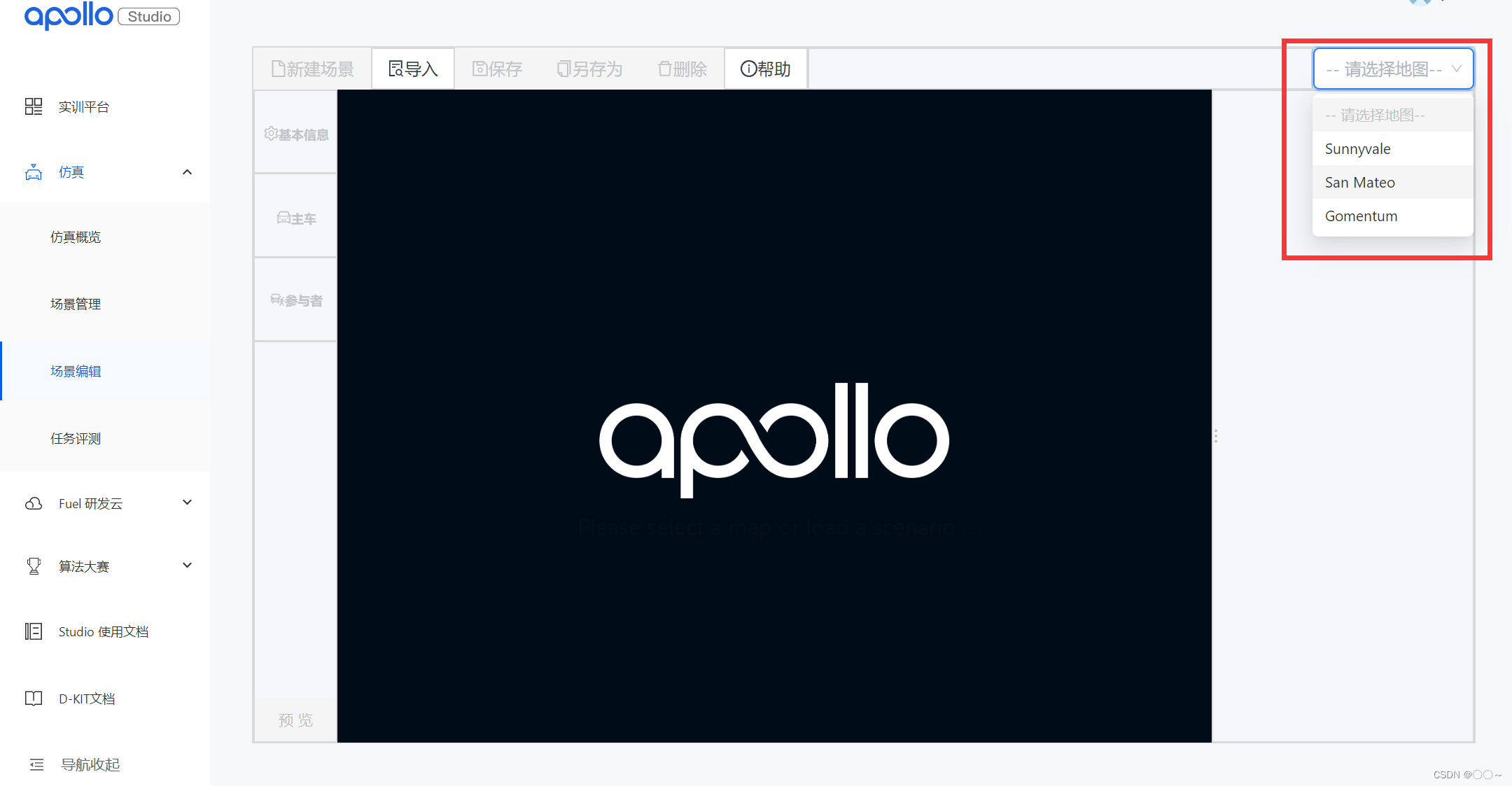Expand the Fuel 研发云 submenu
Image resolution: width=1512 pixels, height=786 pixels.
tap(187, 503)
